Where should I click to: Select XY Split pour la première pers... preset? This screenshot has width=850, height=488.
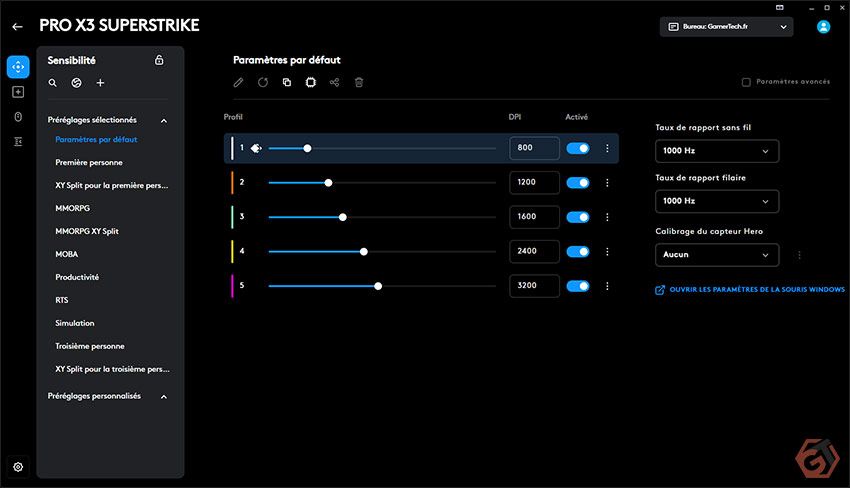click(112, 185)
